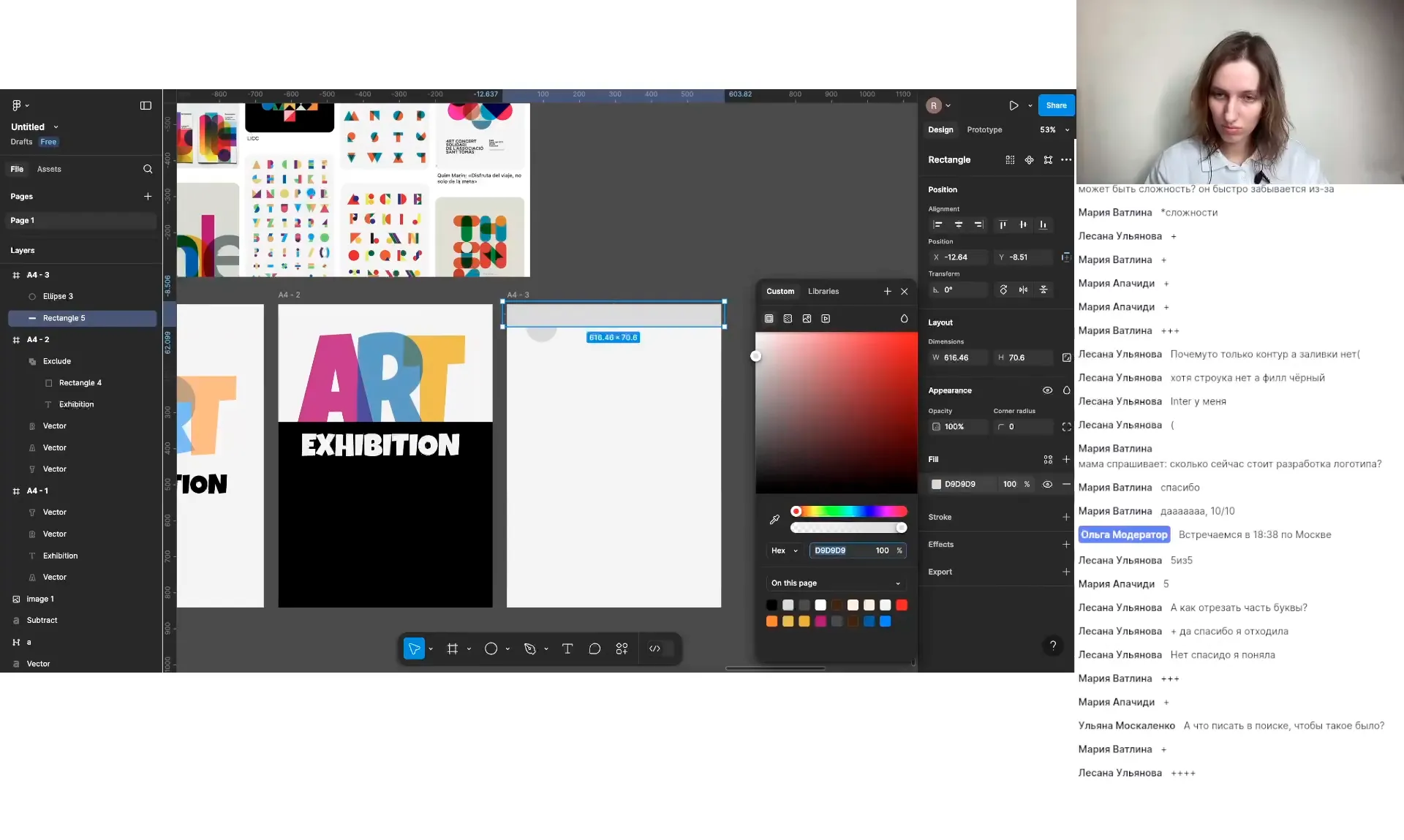Open the Libraries tab in color picker

point(823,291)
